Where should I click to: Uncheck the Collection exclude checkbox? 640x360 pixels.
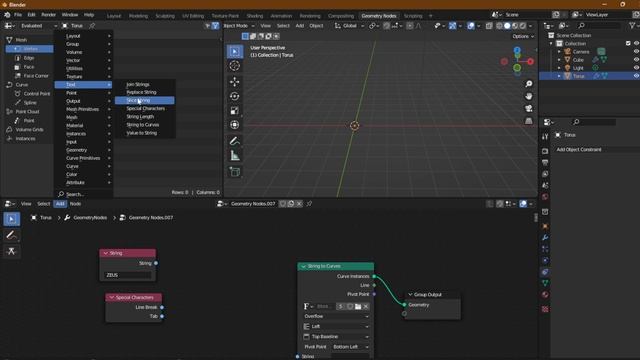tap(628, 44)
